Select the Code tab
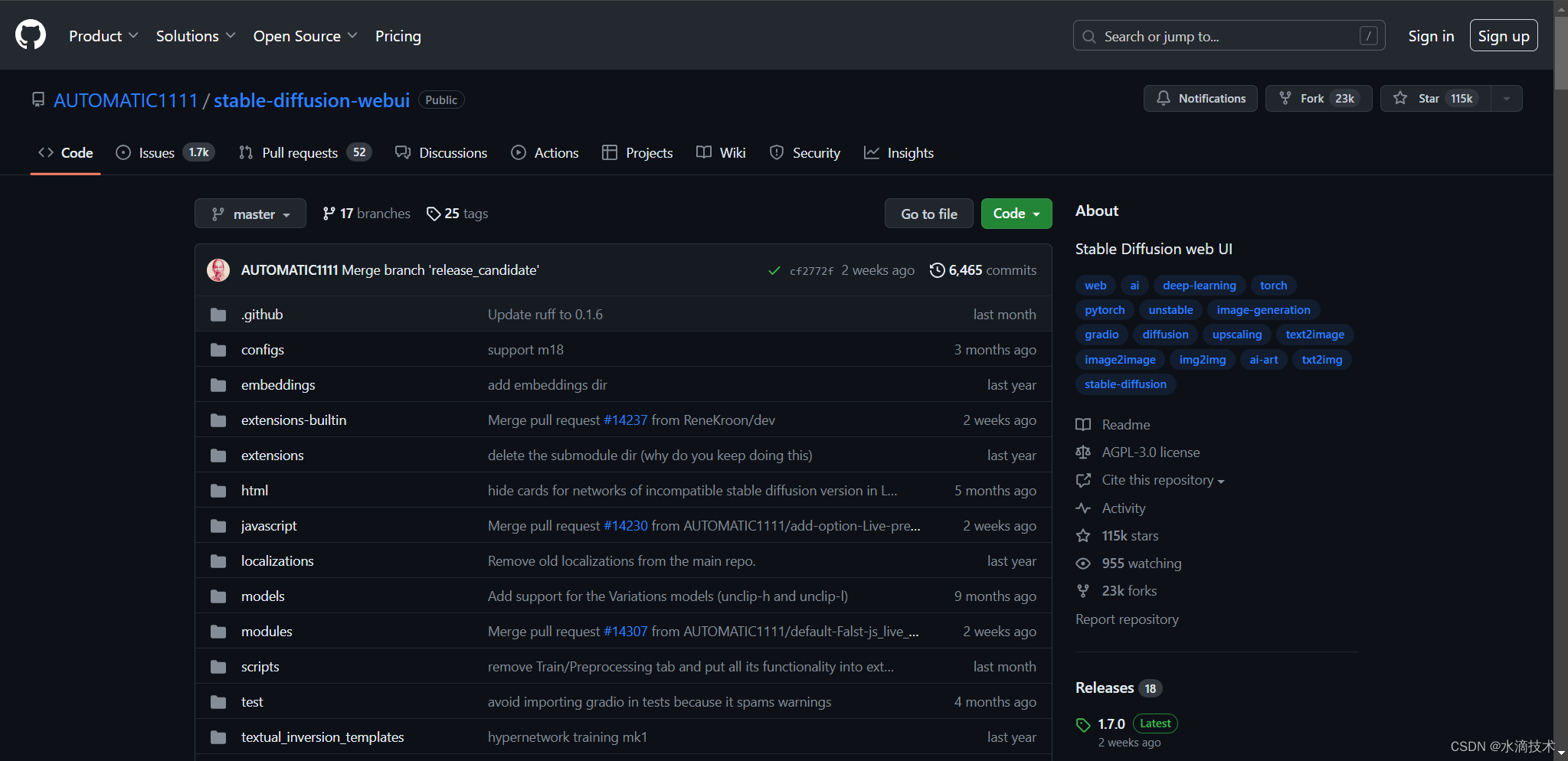 [x=66, y=153]
